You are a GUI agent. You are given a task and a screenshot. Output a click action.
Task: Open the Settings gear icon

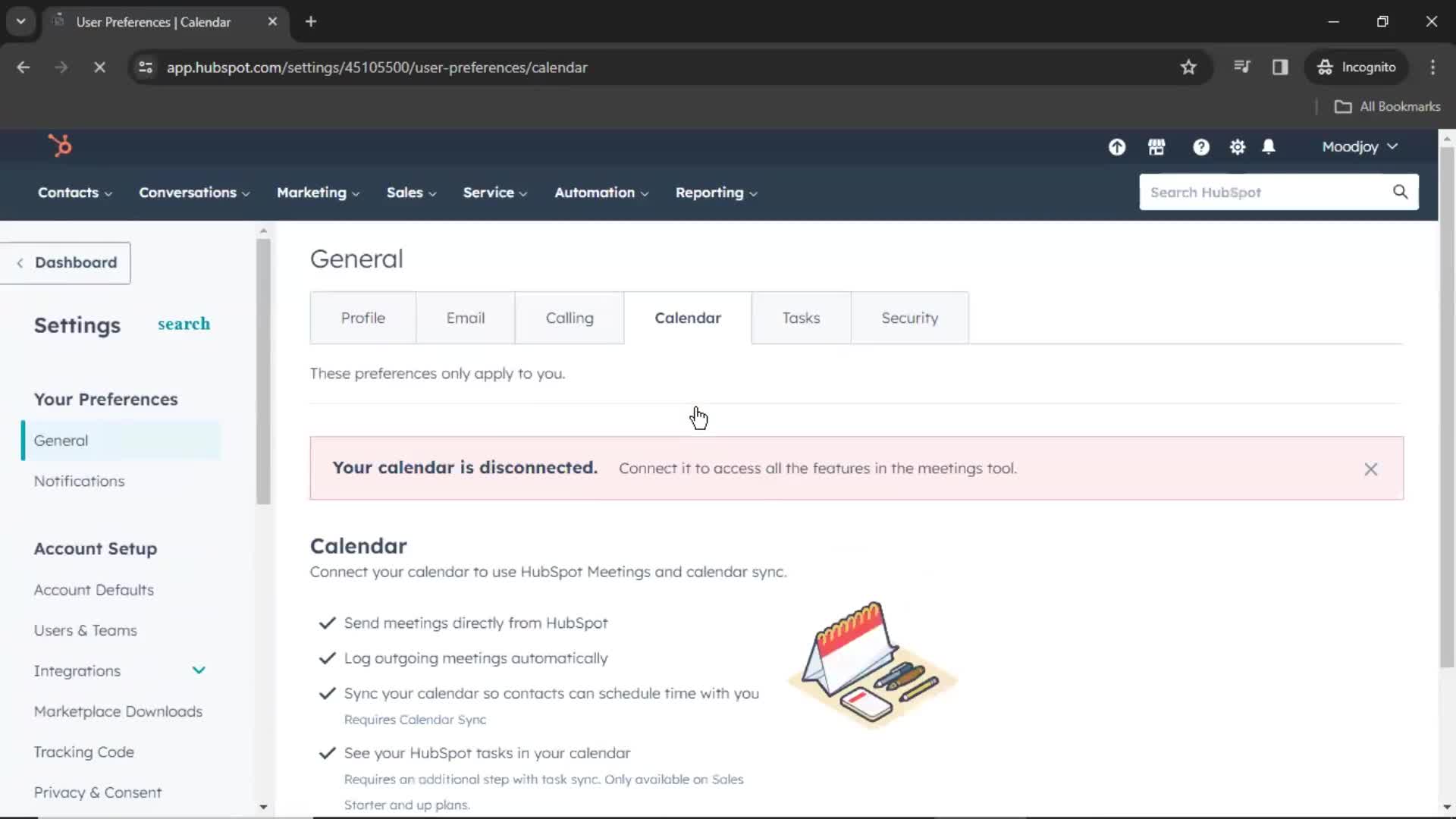click(1238, 147)
